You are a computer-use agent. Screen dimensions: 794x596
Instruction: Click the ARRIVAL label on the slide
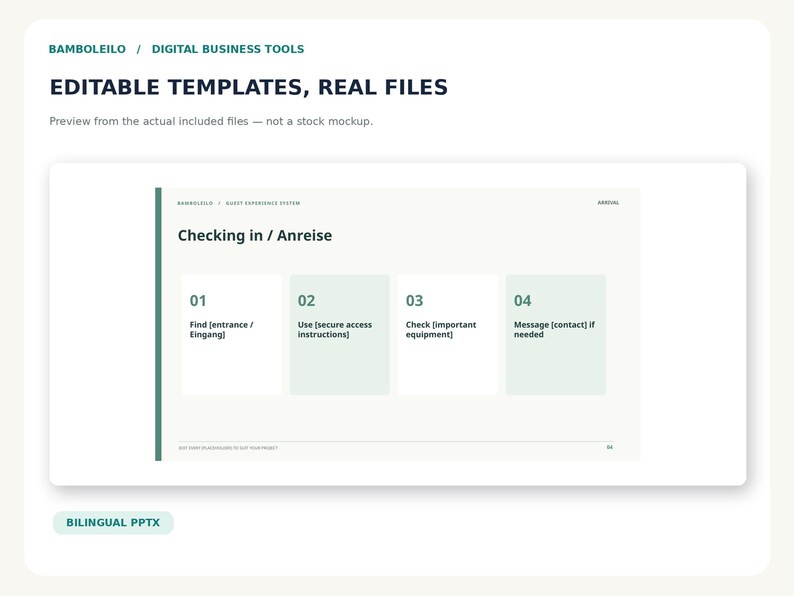tap(608, 203)
